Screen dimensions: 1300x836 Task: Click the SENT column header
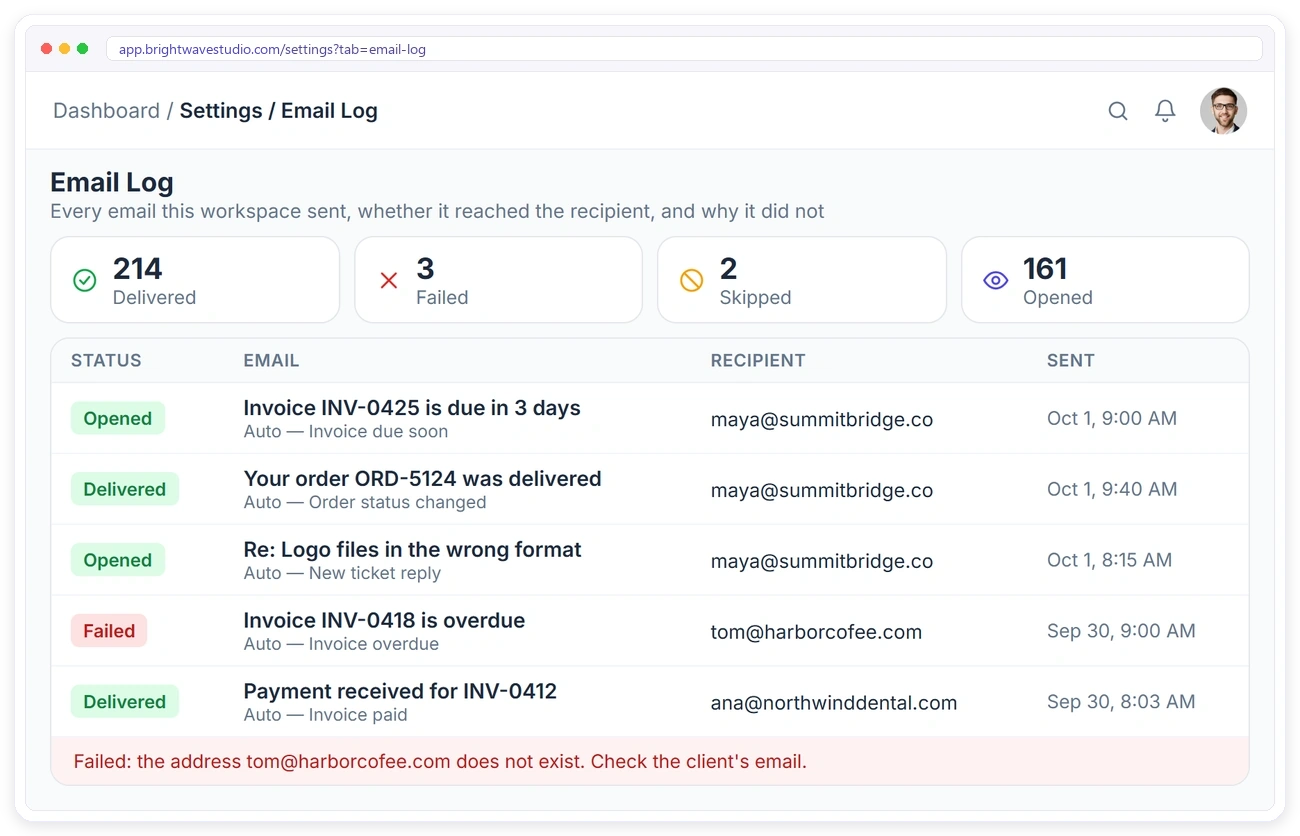[x=1071, y=361]
